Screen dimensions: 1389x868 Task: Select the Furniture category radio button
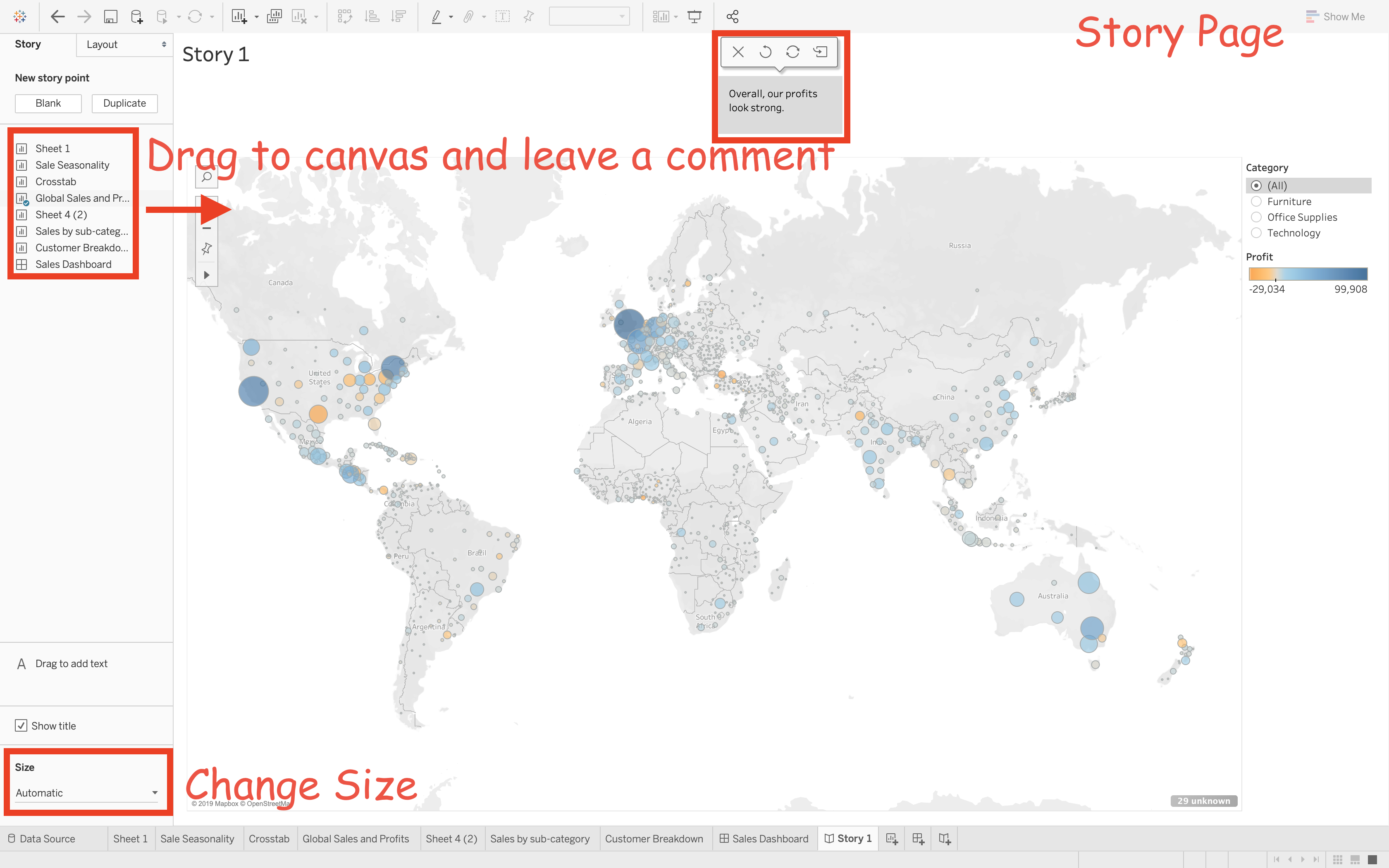pos(1256,202)
